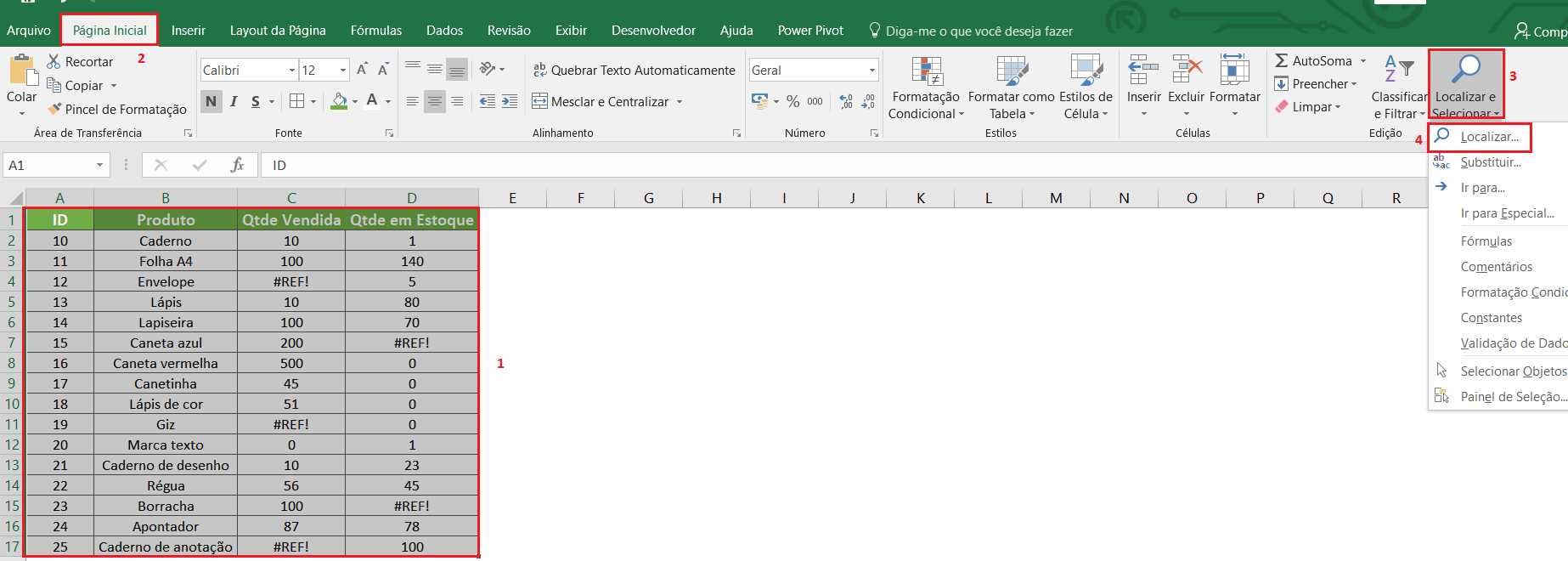Click the Name Box showing A1
Screen dimensions: 1568x561
point(48,165)
